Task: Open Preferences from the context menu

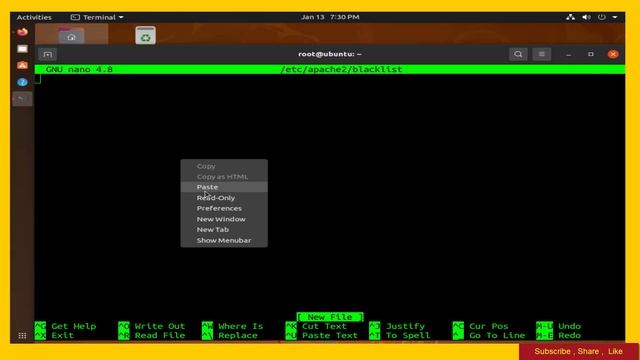Action: coord(224,208)
